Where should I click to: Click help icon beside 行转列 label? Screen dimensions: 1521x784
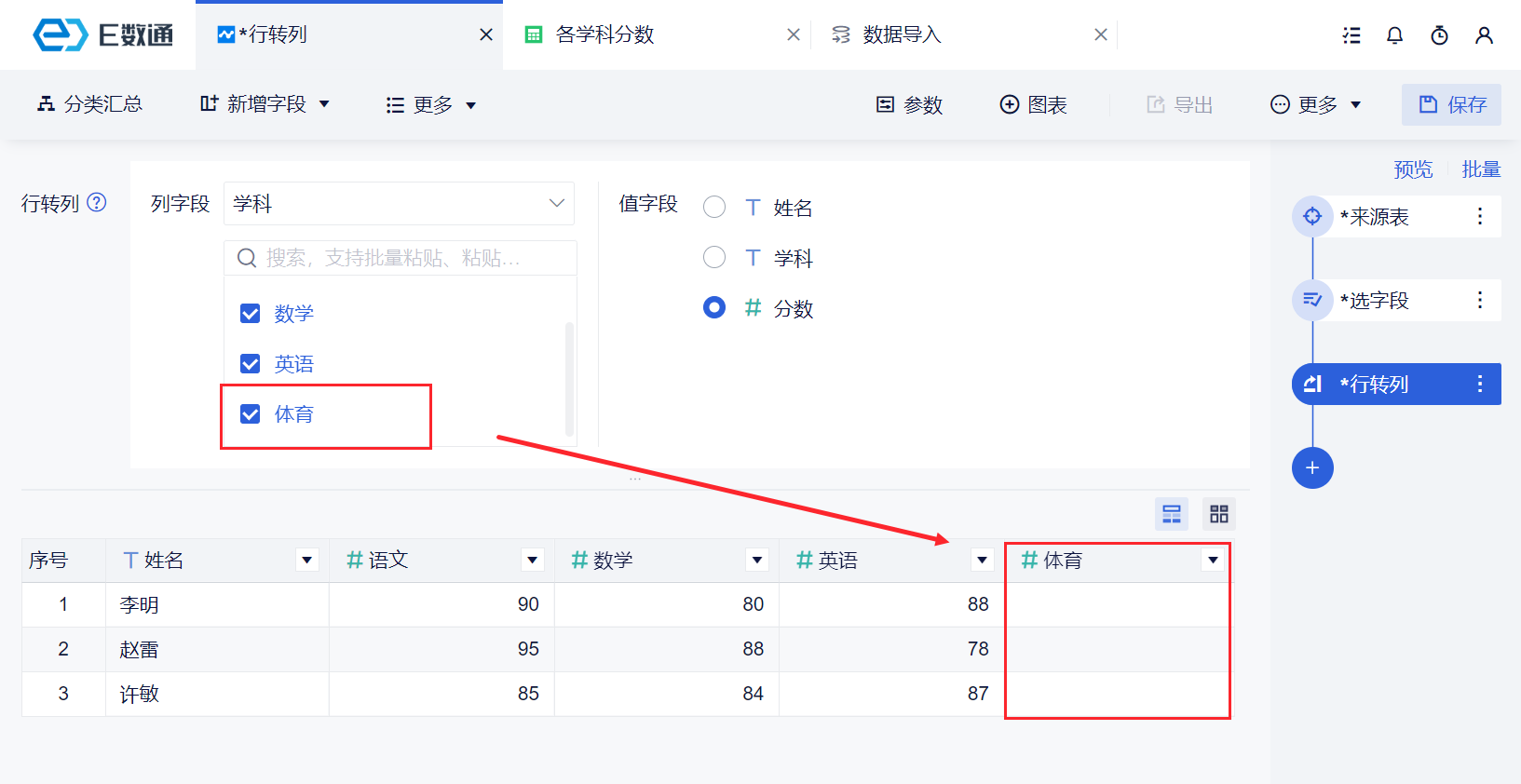click(x=97, y=202)
